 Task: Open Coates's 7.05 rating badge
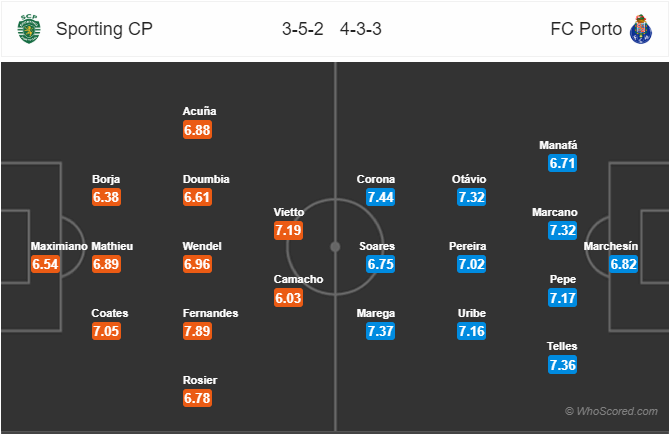106,331
